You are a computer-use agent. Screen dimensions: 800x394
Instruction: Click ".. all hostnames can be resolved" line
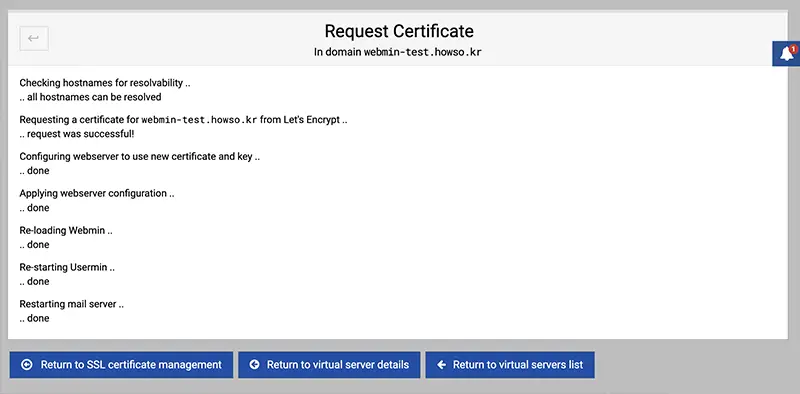click(90, 96)
